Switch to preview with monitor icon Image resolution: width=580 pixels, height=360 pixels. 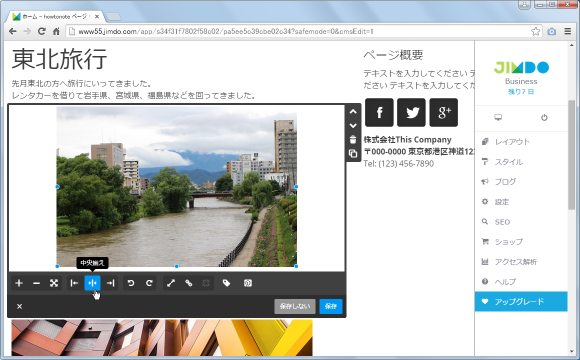point(498,118)
